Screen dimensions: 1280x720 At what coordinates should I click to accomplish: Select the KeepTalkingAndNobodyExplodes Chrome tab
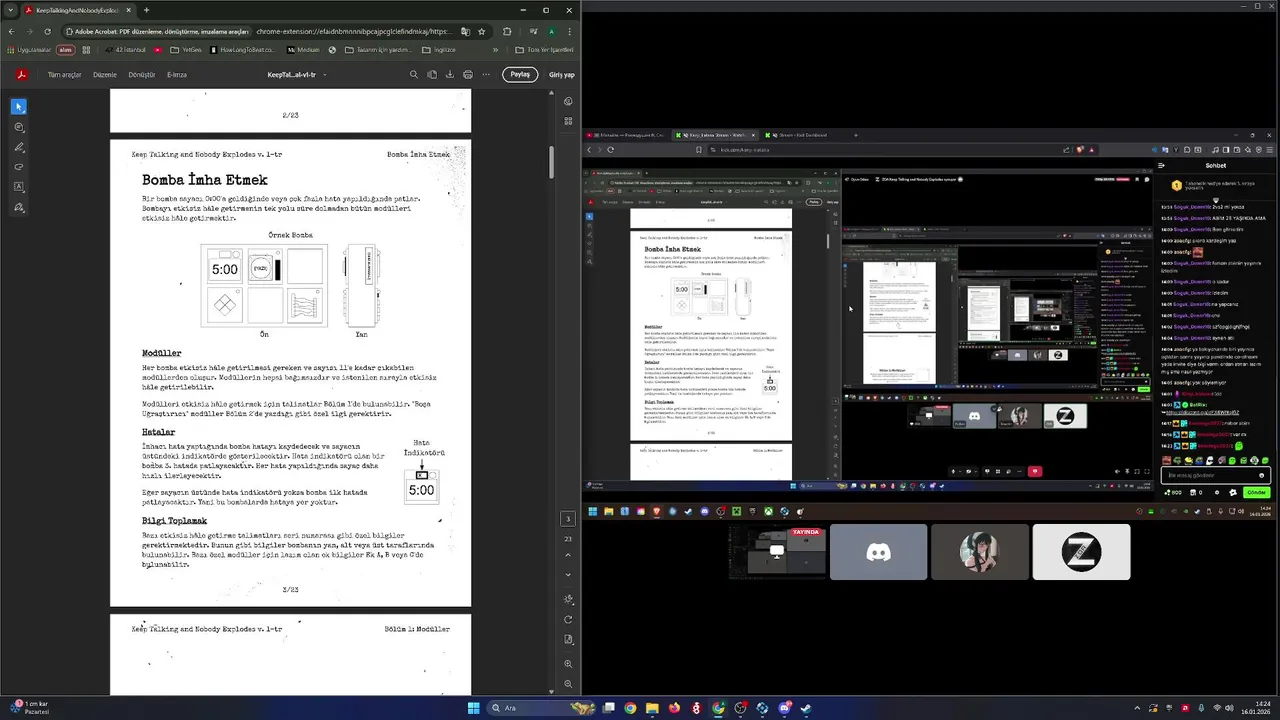pos(76,10)
